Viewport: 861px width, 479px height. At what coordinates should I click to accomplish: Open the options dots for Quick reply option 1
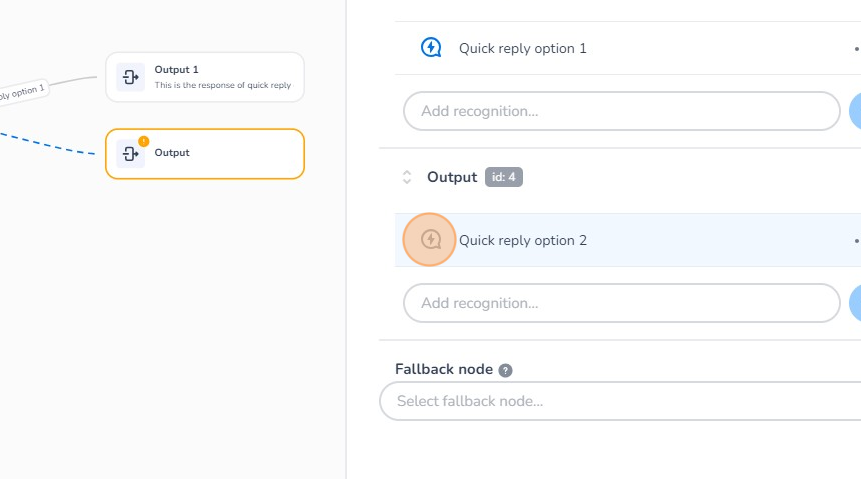pos(856,48)
